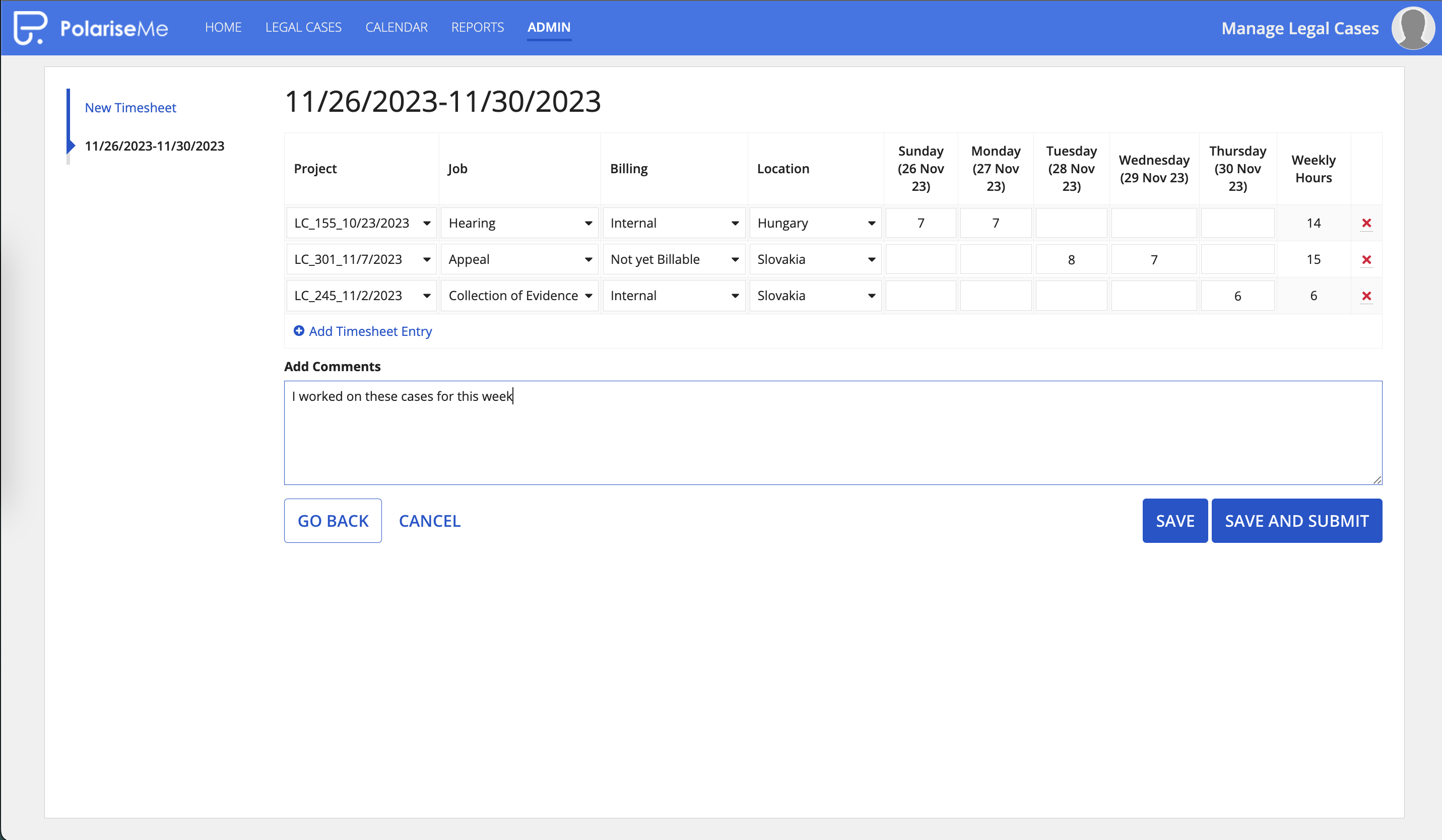Open the Hungary location dropdown
The image size is (1442, 840).
click(815, 223)
